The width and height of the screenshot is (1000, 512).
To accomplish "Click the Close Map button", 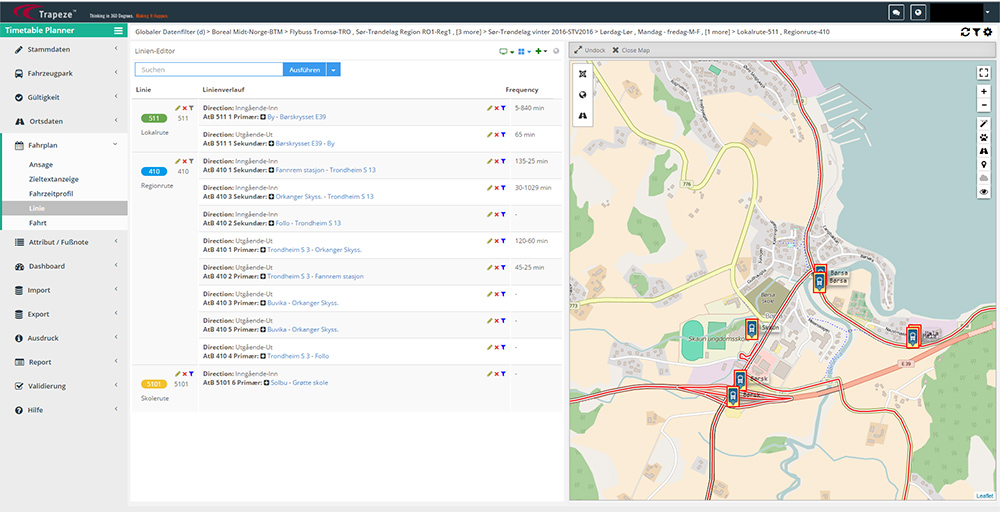I will (x=631, y=50).
